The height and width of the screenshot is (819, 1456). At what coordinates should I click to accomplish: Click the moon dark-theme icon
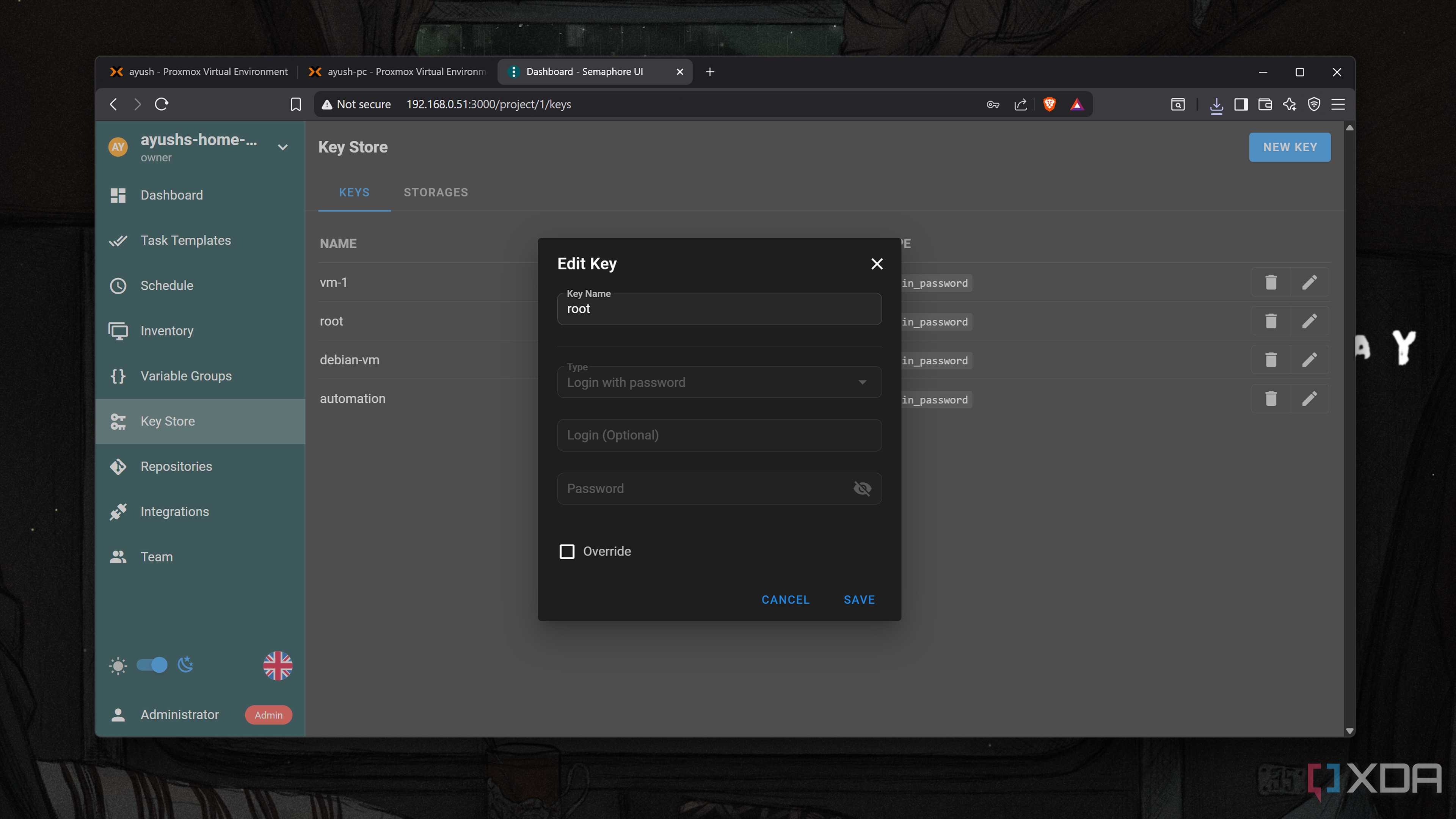(x=185, y=665)
